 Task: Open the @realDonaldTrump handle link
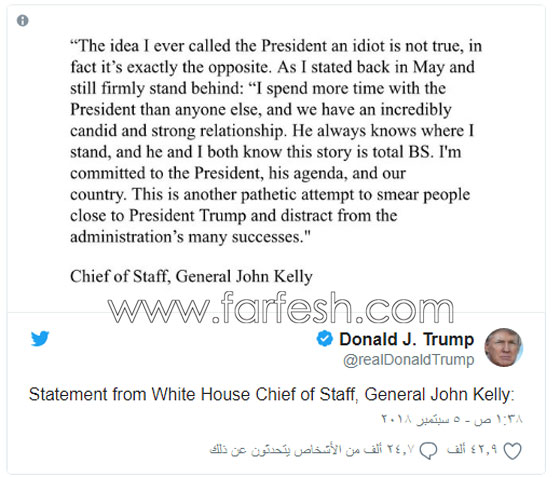point(409,360)
